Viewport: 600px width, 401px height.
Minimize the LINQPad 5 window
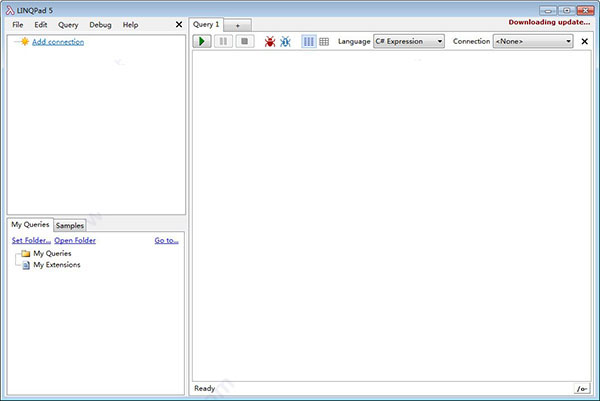click(548, 10)
